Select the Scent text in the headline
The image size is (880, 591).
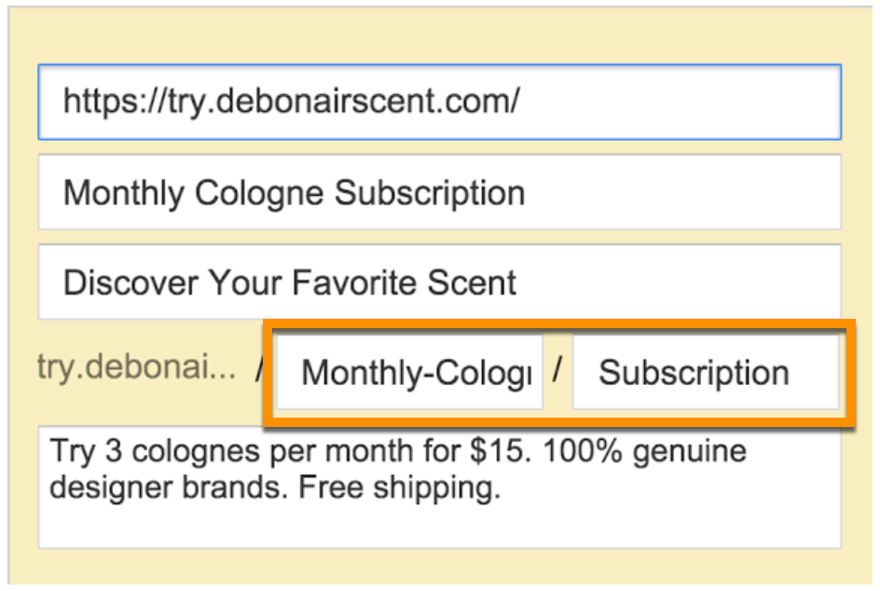coord(480,281)
